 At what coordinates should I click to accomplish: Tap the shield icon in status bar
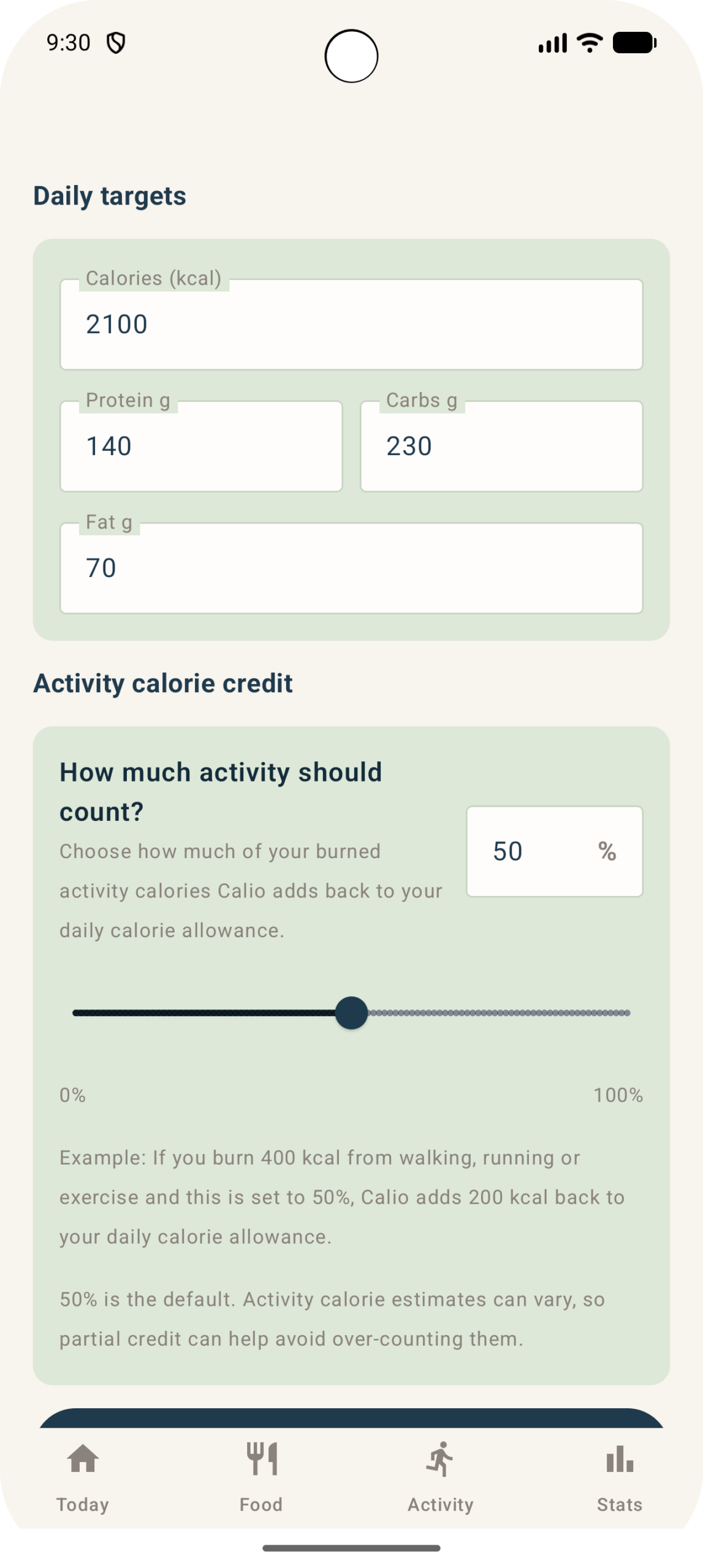point(116,43)
